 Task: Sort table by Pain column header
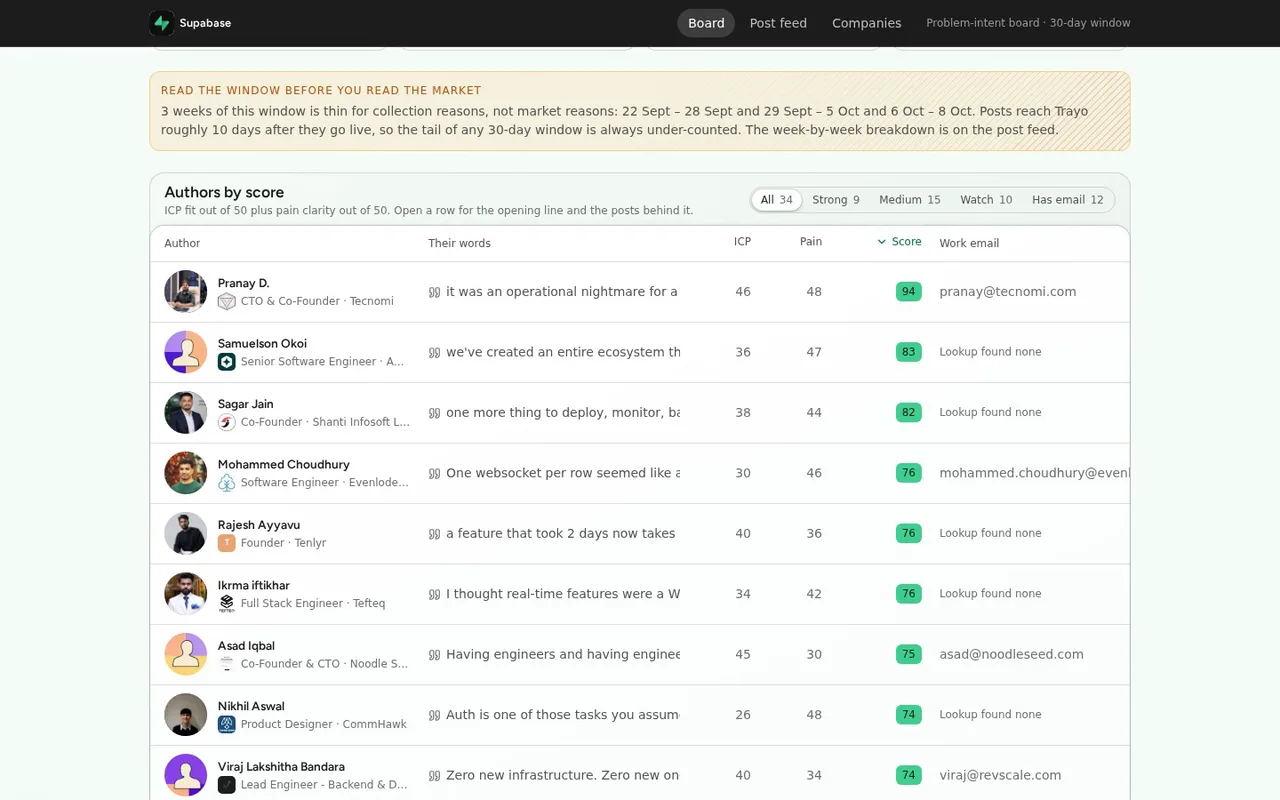[811, 242]
